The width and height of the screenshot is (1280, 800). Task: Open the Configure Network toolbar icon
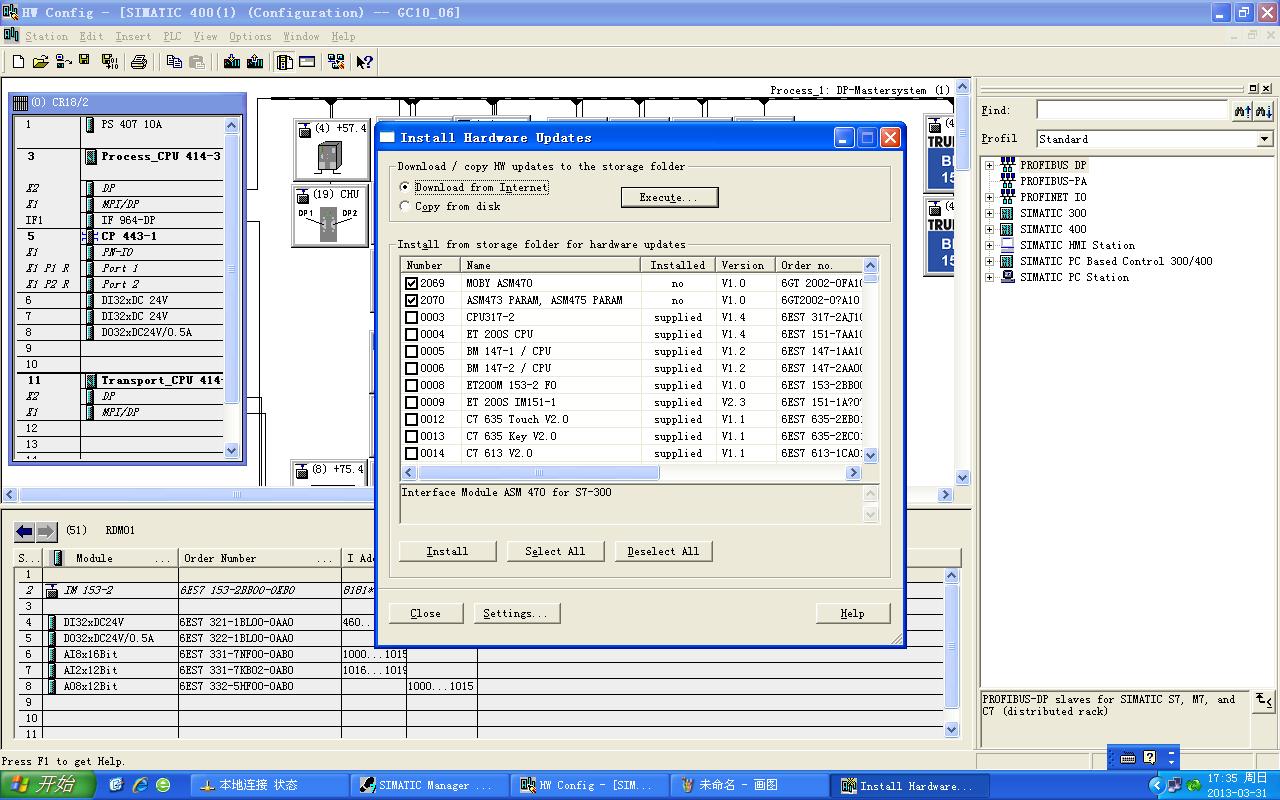(x=337, y=62)
